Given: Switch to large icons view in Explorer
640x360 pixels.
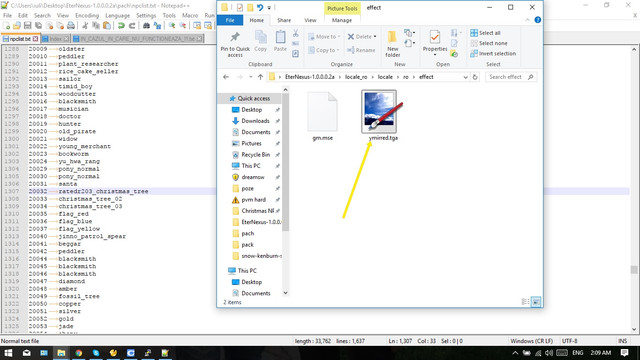Looking at the screenshot, I should [x=536, y=302].
